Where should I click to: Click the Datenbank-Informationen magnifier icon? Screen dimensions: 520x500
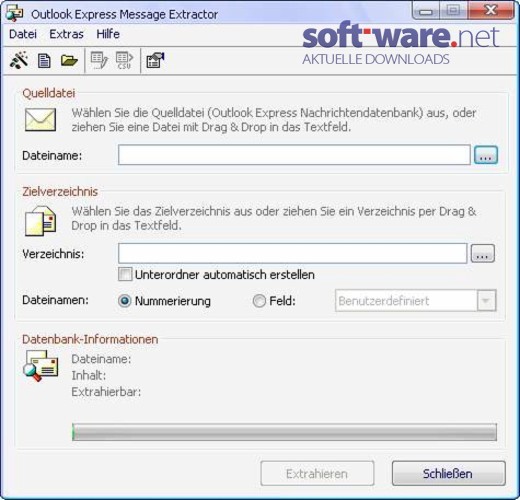coord(41,366)
